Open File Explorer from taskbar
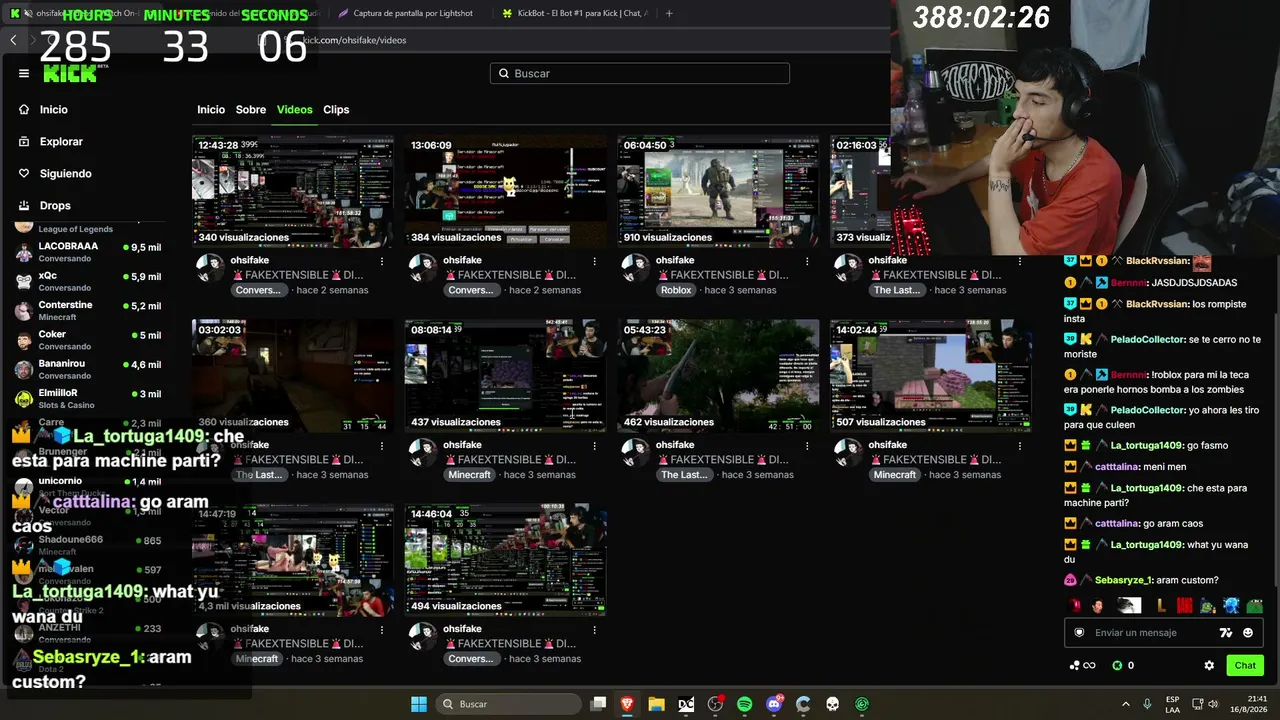The width and height of the screenshot is (1280, 720). point(656,704)
